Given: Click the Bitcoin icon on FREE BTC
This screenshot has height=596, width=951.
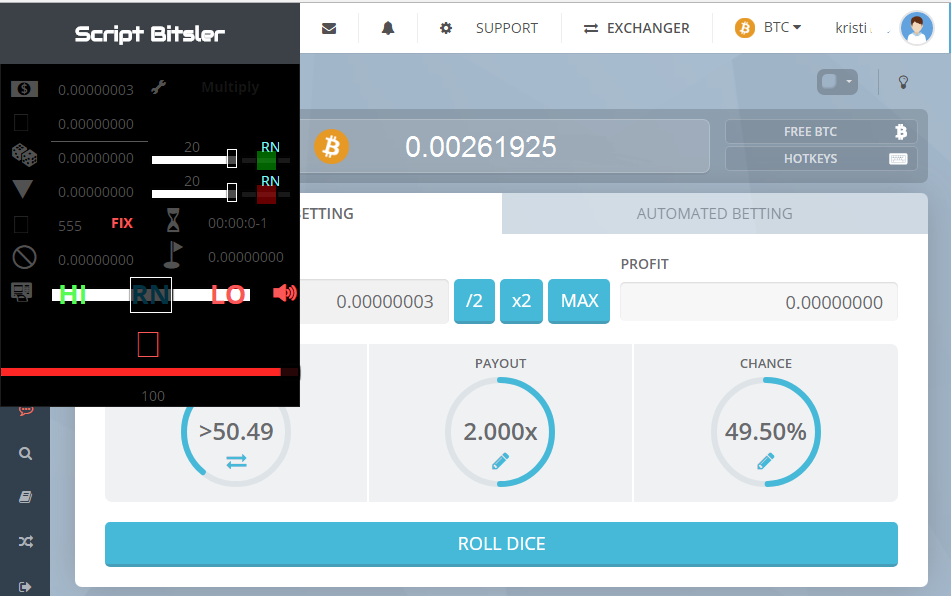Looking at the screenshot, I should coord(901,132).
